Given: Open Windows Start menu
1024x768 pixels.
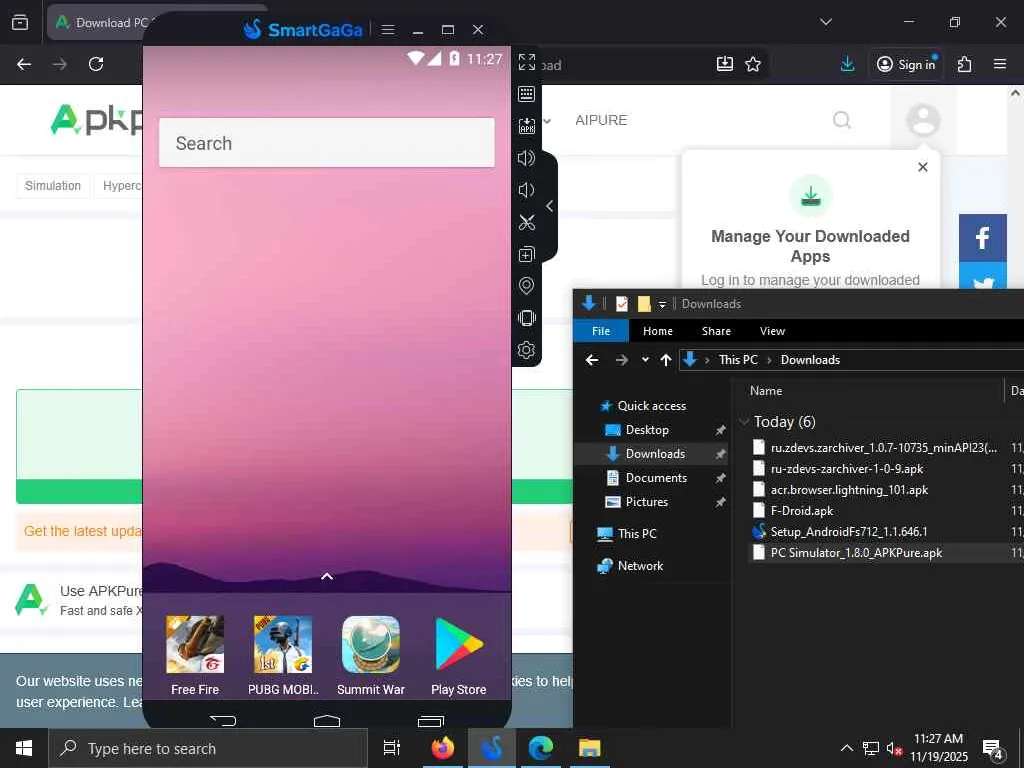Looking at the screenshot, I should 24,748.
